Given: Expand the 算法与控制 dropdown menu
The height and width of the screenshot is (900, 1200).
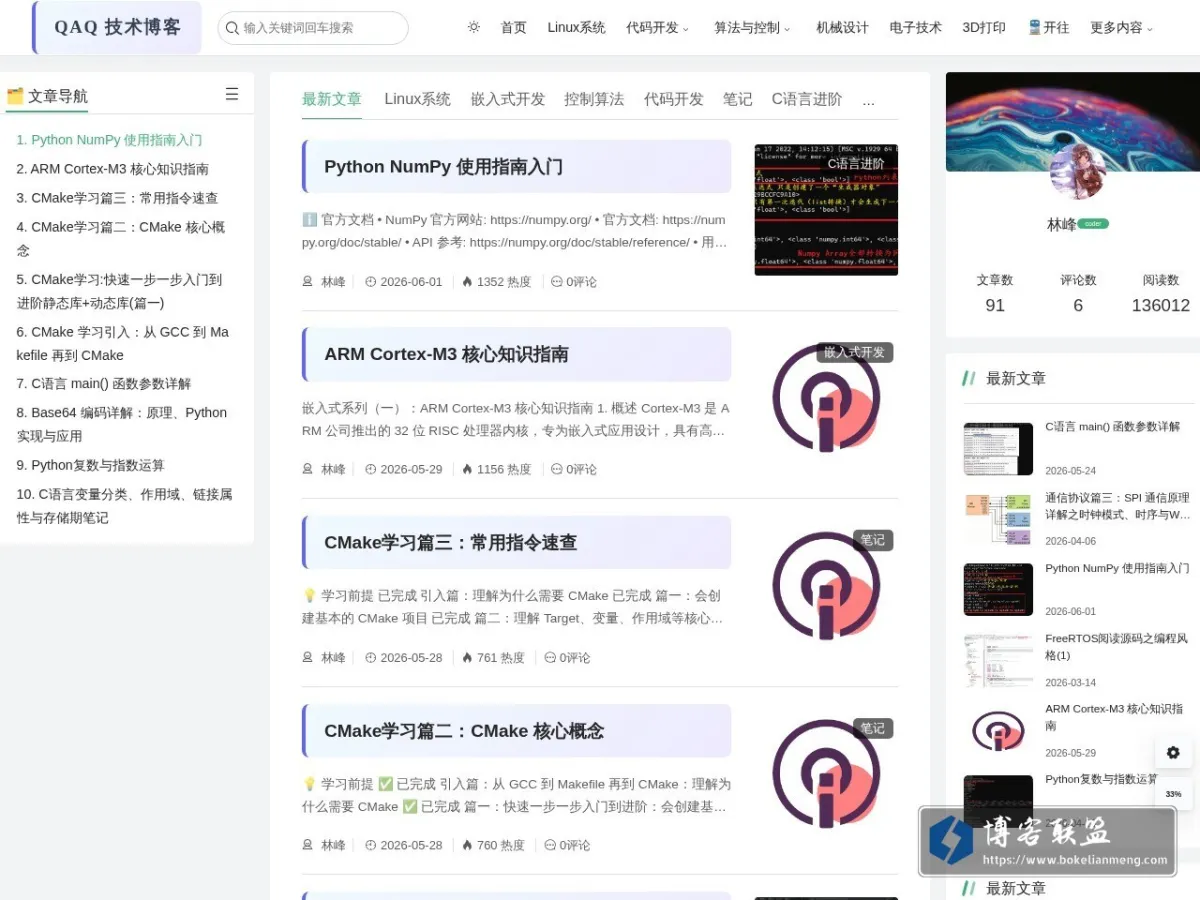Looking at the screenshot, I should click(752, 27).
